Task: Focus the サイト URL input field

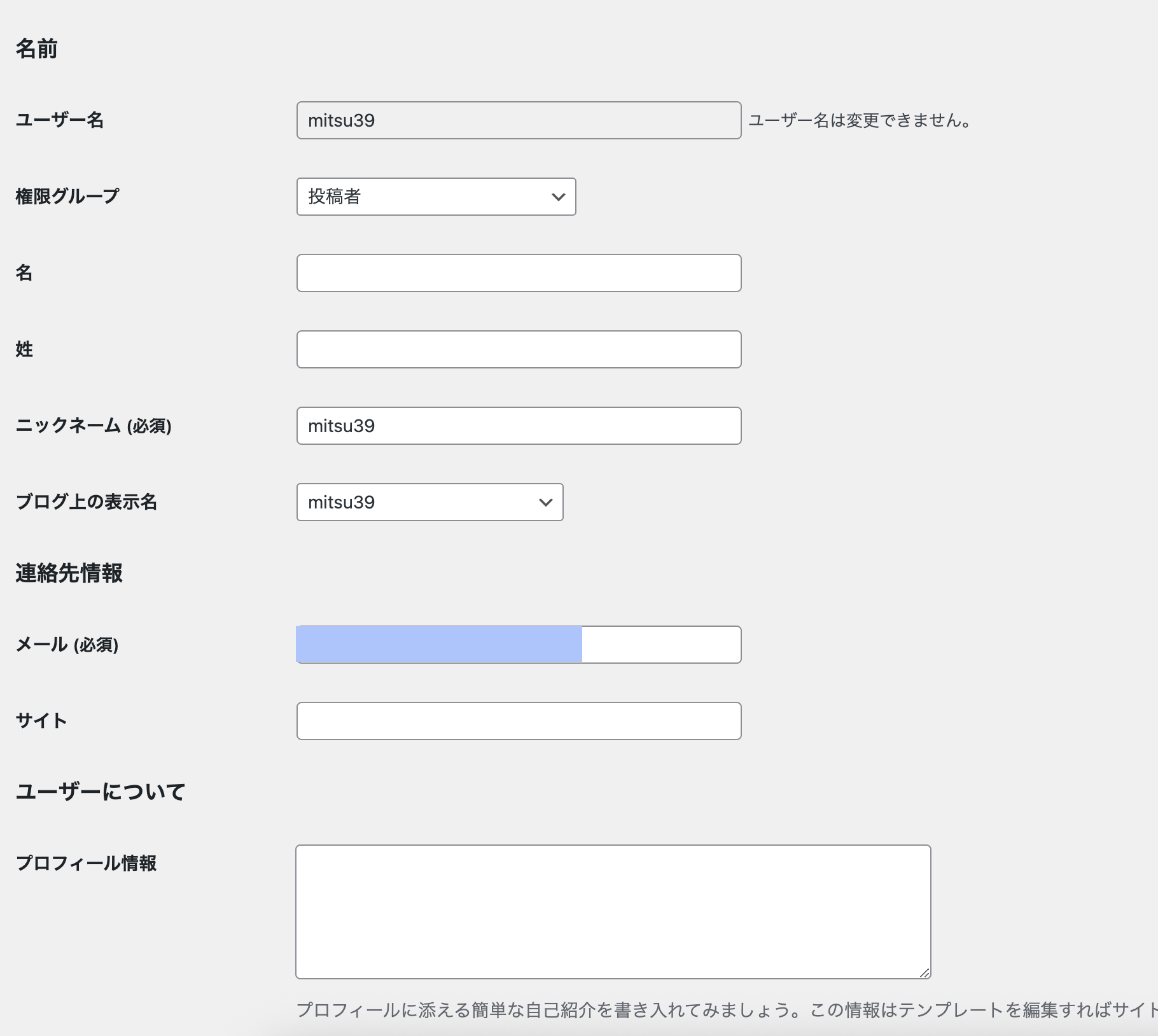Action: tap(519, 721)
